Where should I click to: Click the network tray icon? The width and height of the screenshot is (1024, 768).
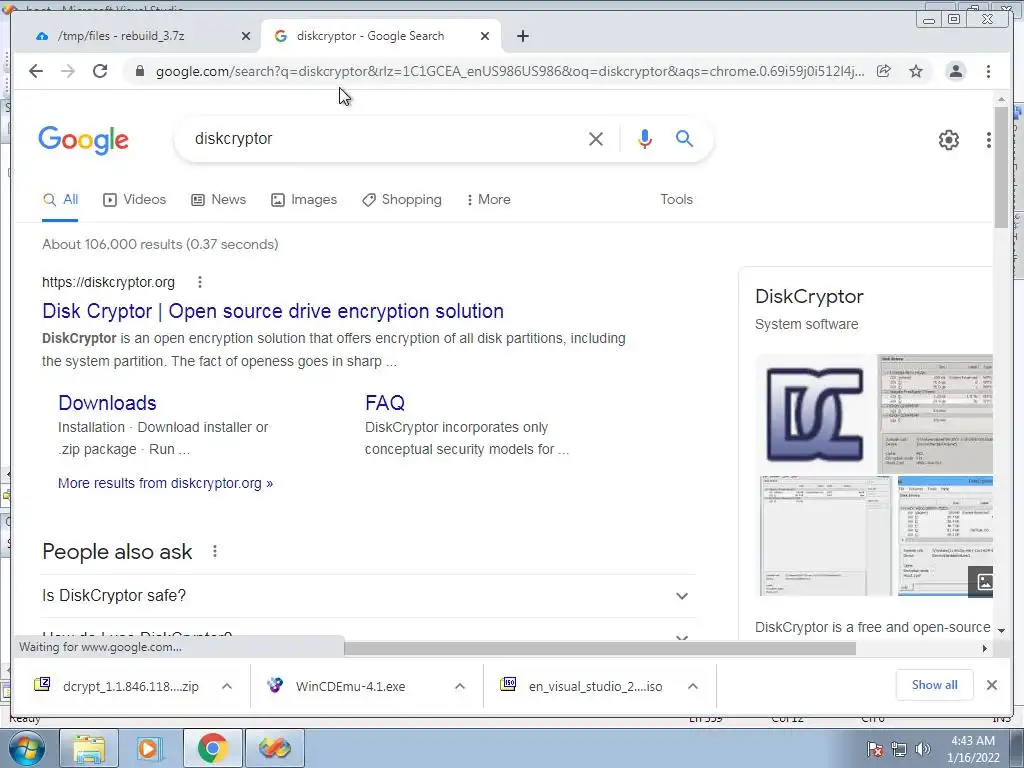[x=899, y=749]
